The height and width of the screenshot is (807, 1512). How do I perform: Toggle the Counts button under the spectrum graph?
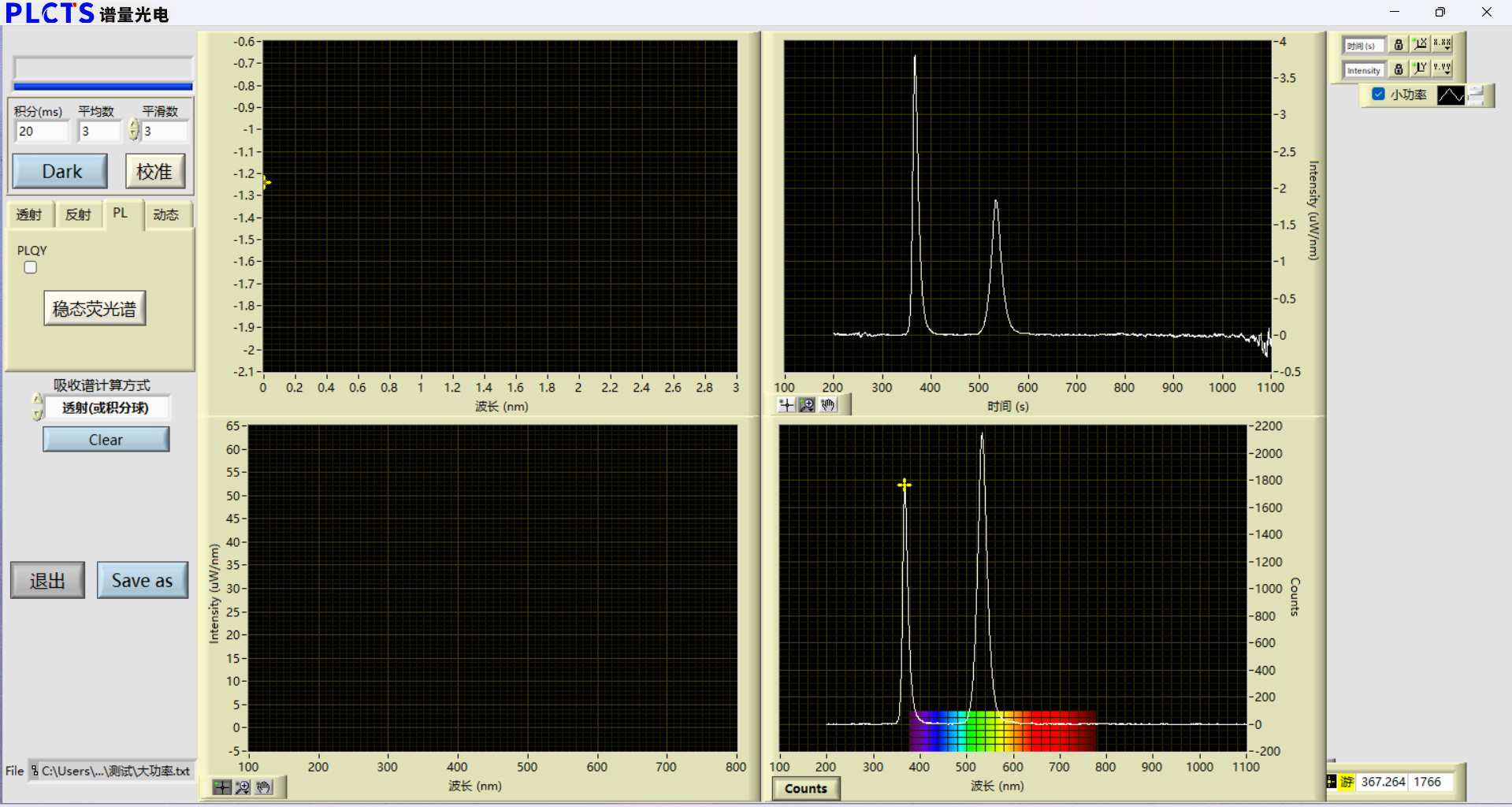tap(805, 788)
